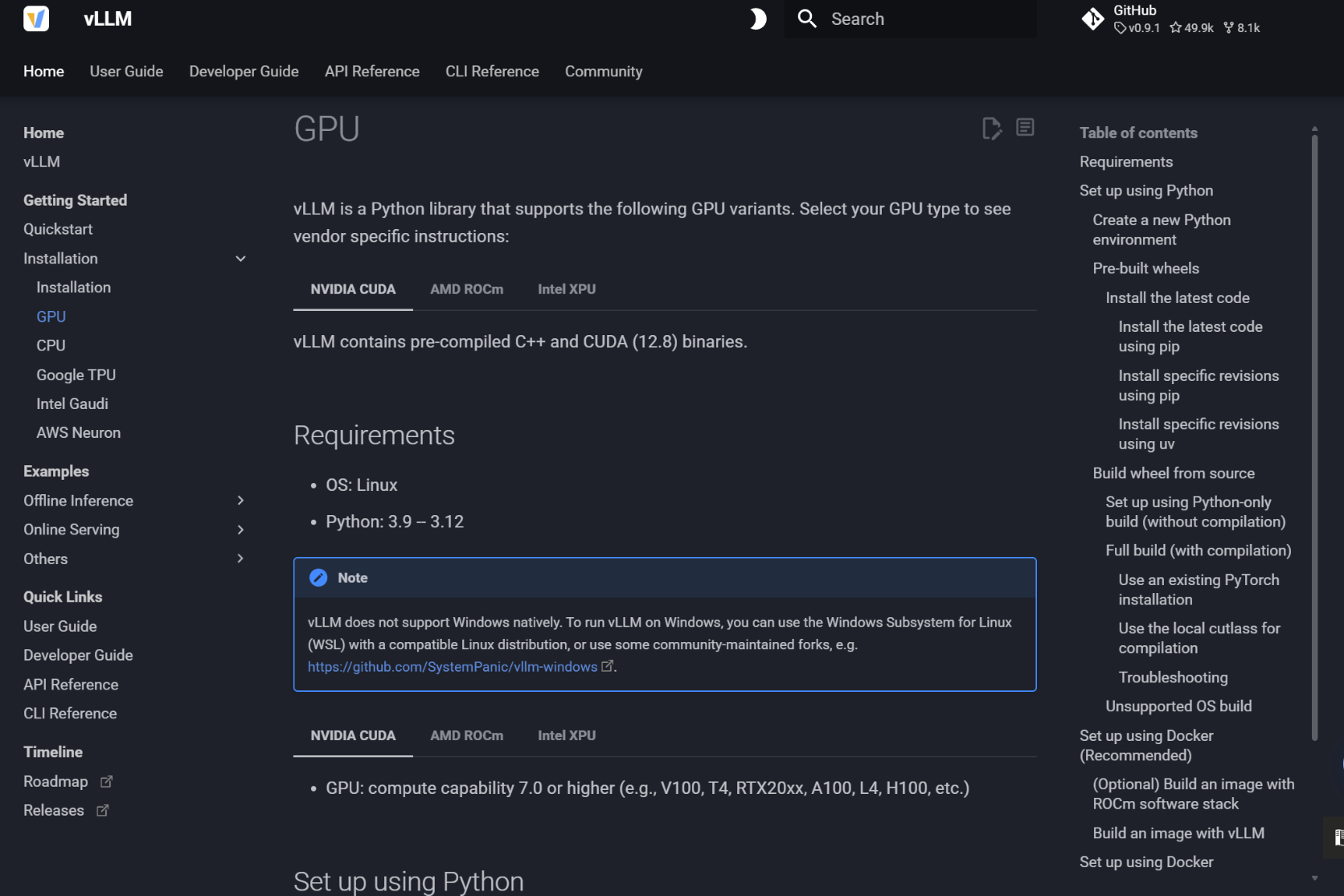The width and height of the screenshot is (1344, 896).
Task: Click the Roadmap external link icon
Action: [106, 781]
